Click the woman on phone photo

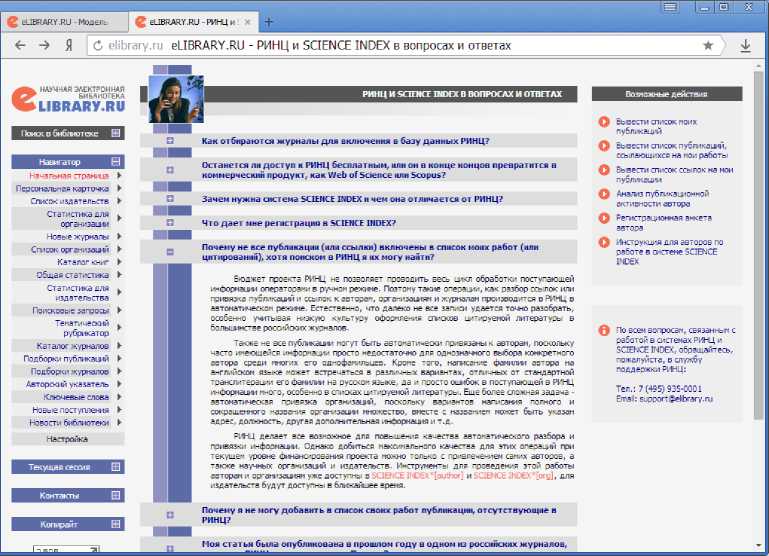[176, 99]
